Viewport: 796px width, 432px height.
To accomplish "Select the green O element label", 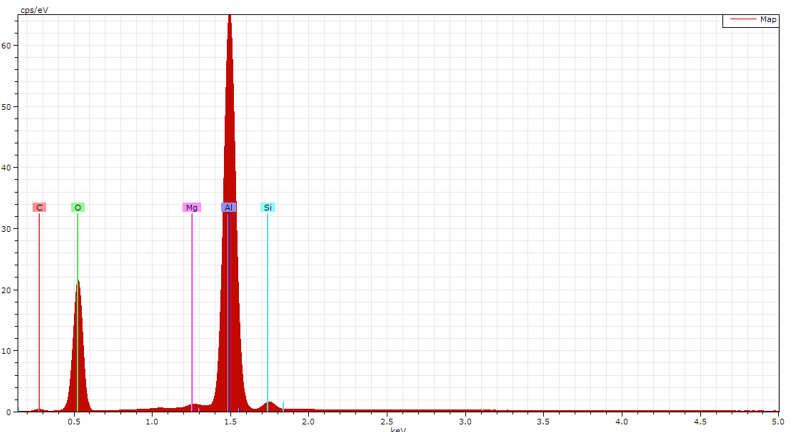I will [x=77, y=208].
